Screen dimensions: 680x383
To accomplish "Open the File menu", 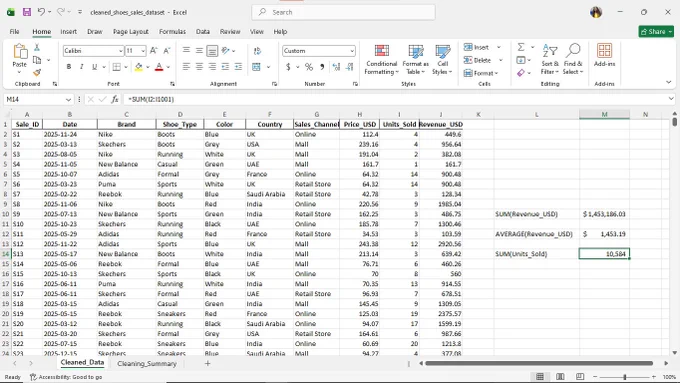I will [x=14, y=32].
